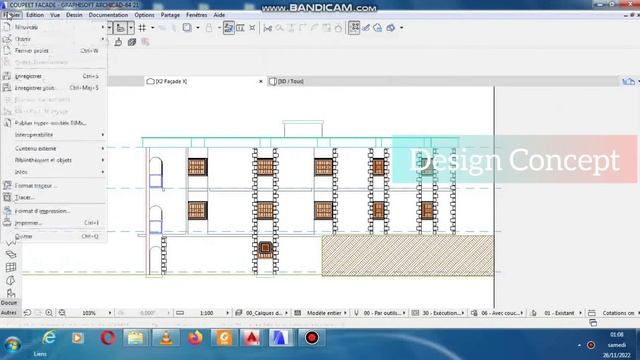Click previous zoom icon in bottom bar

(x=27, y=313)
